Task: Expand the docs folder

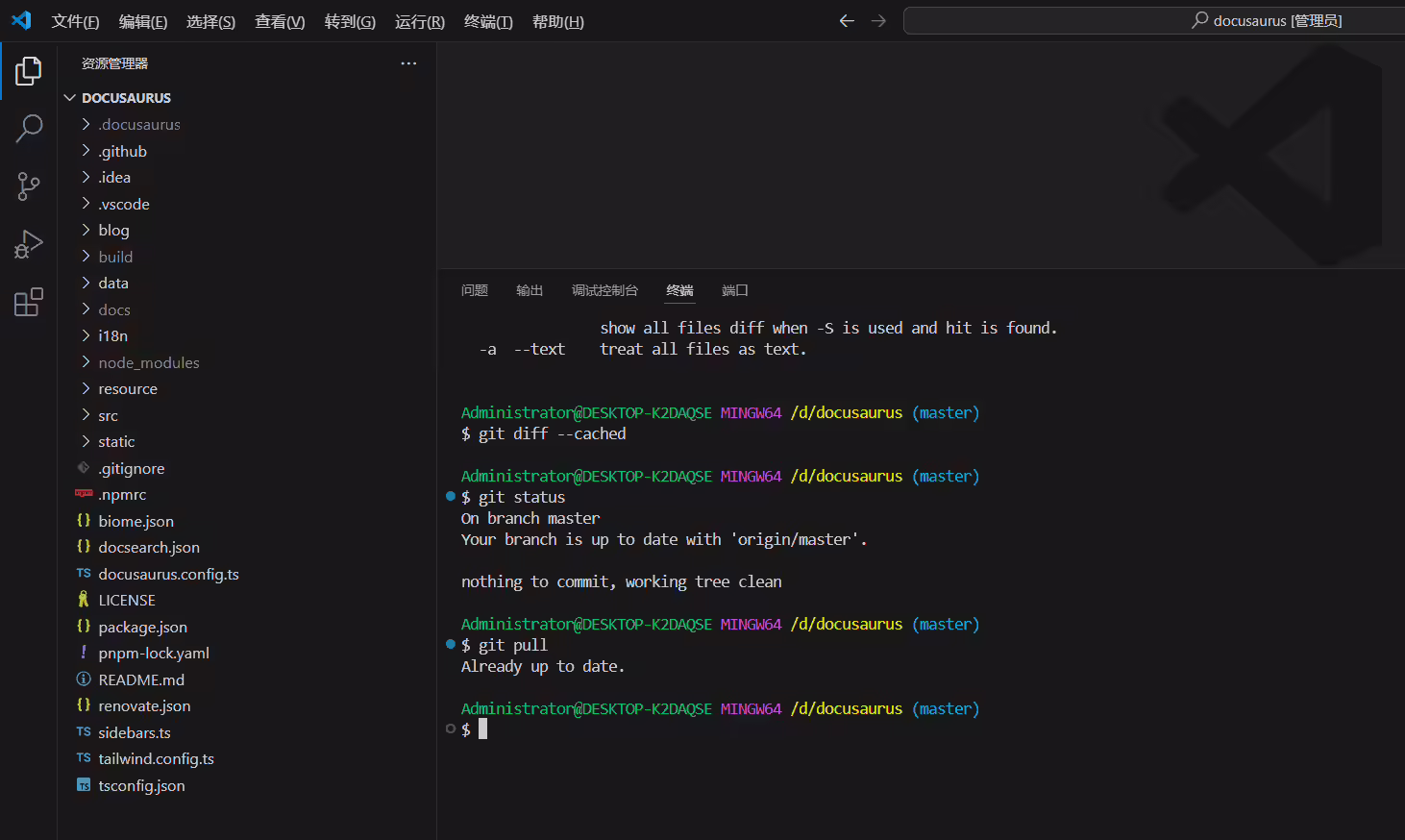Action: [86, 309]
